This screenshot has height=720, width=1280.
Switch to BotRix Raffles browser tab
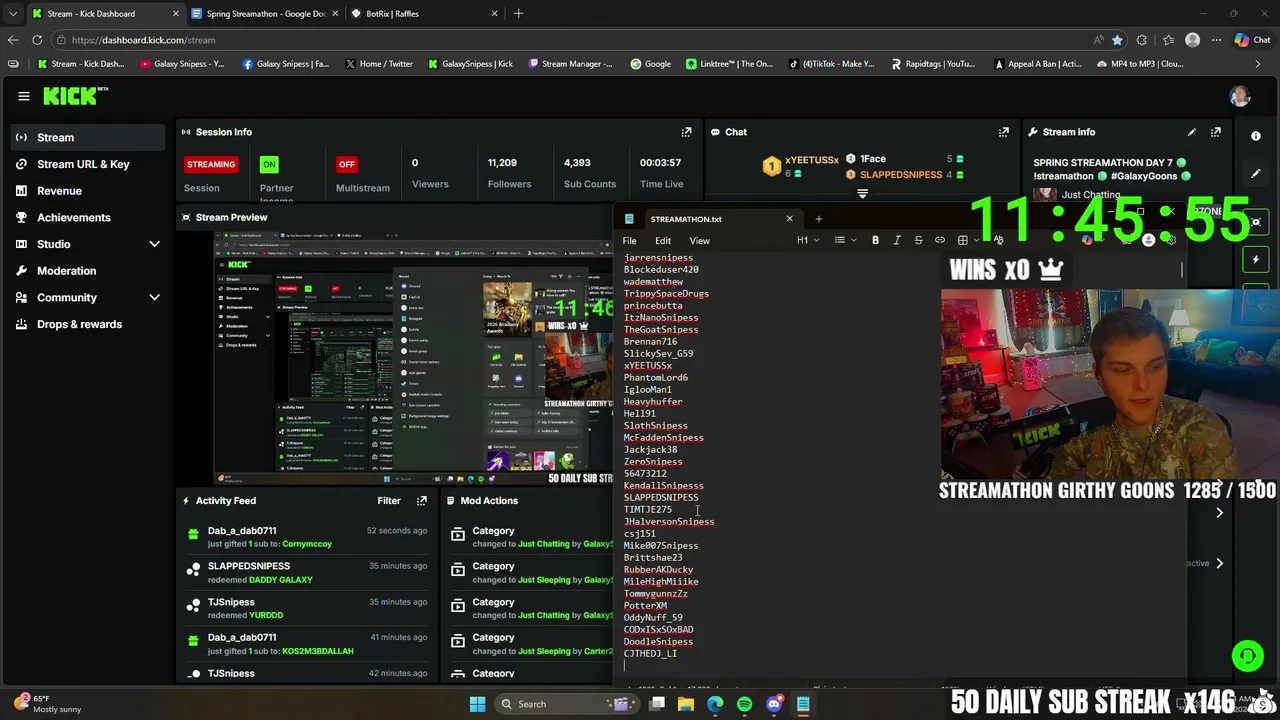(x=425, y=14)
